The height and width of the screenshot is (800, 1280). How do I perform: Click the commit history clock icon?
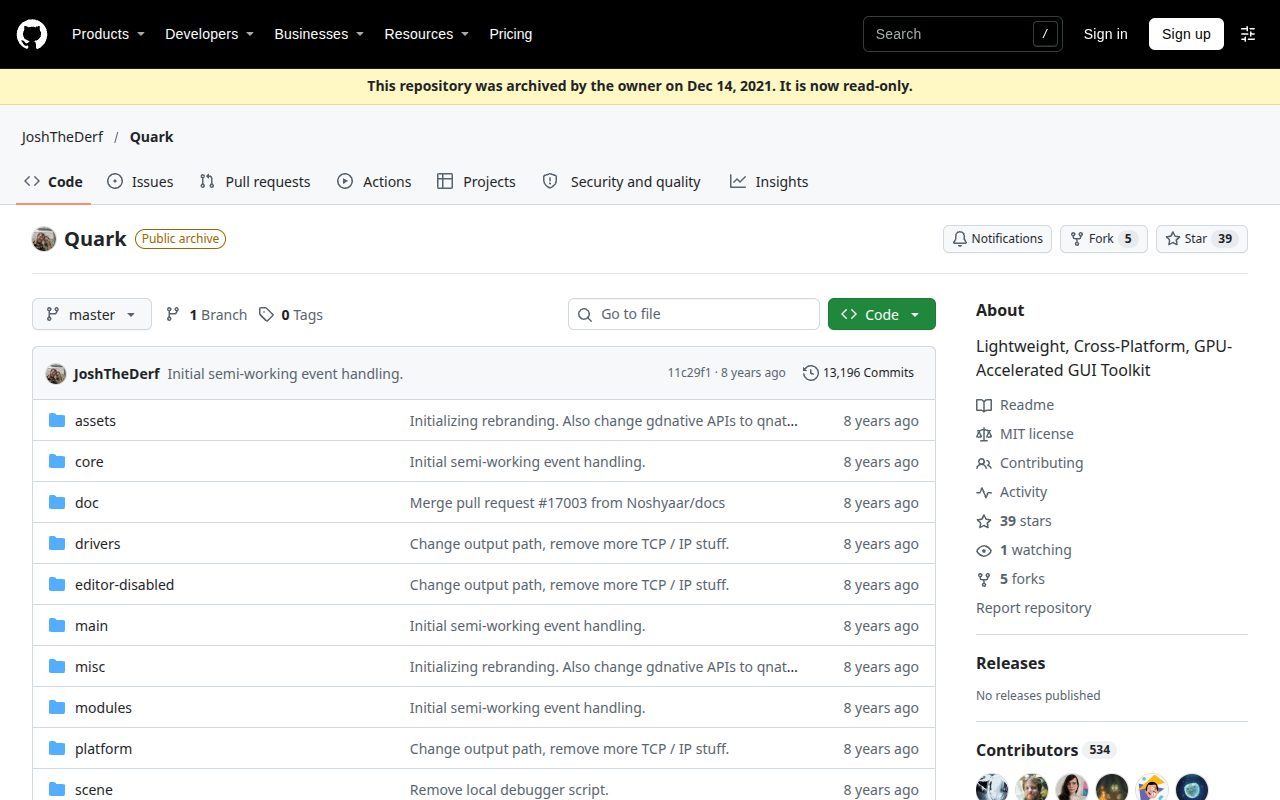810,373
